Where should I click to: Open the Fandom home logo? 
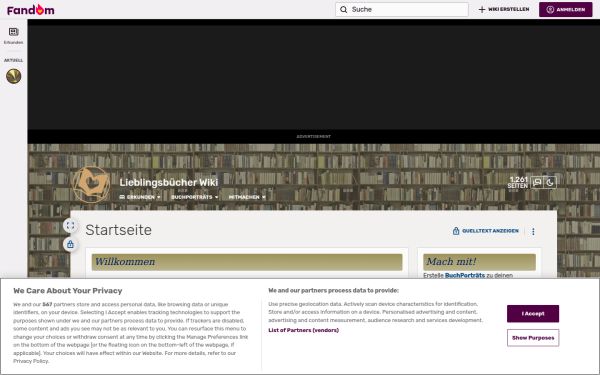[x=31, y=10]
